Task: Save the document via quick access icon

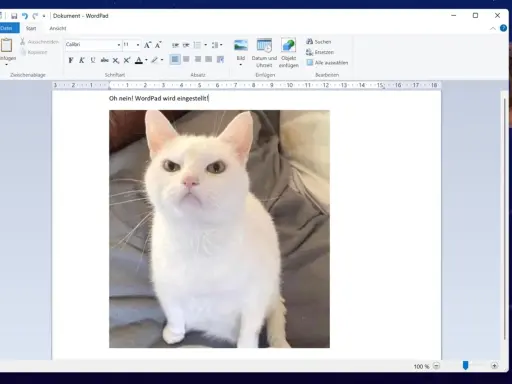Action: [14, 16]
